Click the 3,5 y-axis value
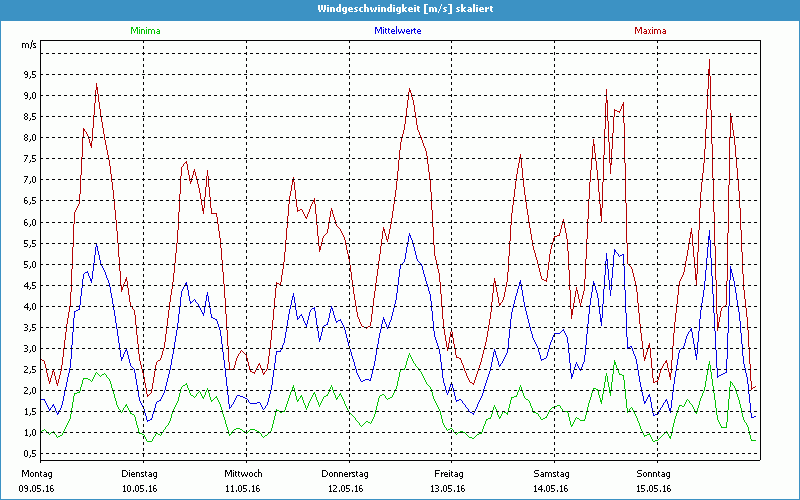Viewport: 800px width, 500px height. 30,327
